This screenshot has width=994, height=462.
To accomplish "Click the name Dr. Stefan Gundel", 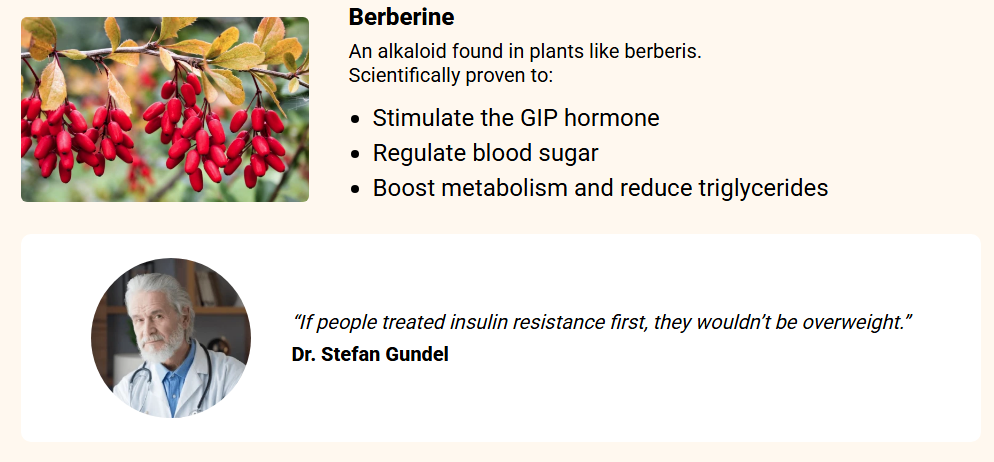I will [x=370, y=354].
